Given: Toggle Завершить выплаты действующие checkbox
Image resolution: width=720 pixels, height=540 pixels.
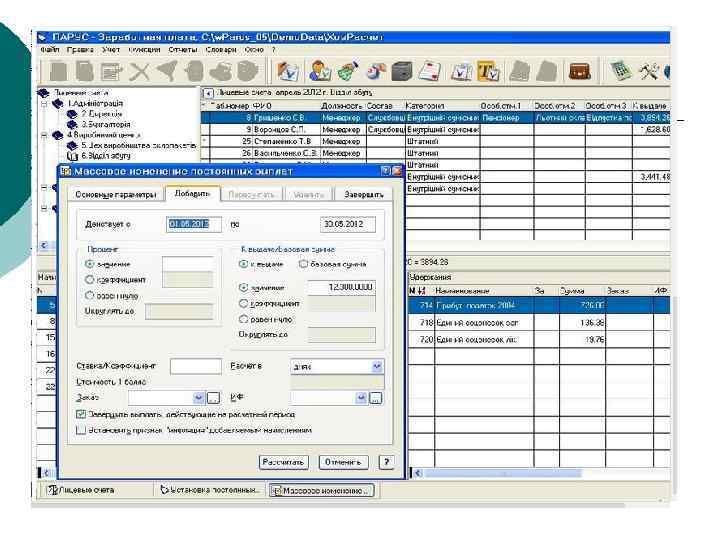Looking at the screenshot, I should click(81, 415).
